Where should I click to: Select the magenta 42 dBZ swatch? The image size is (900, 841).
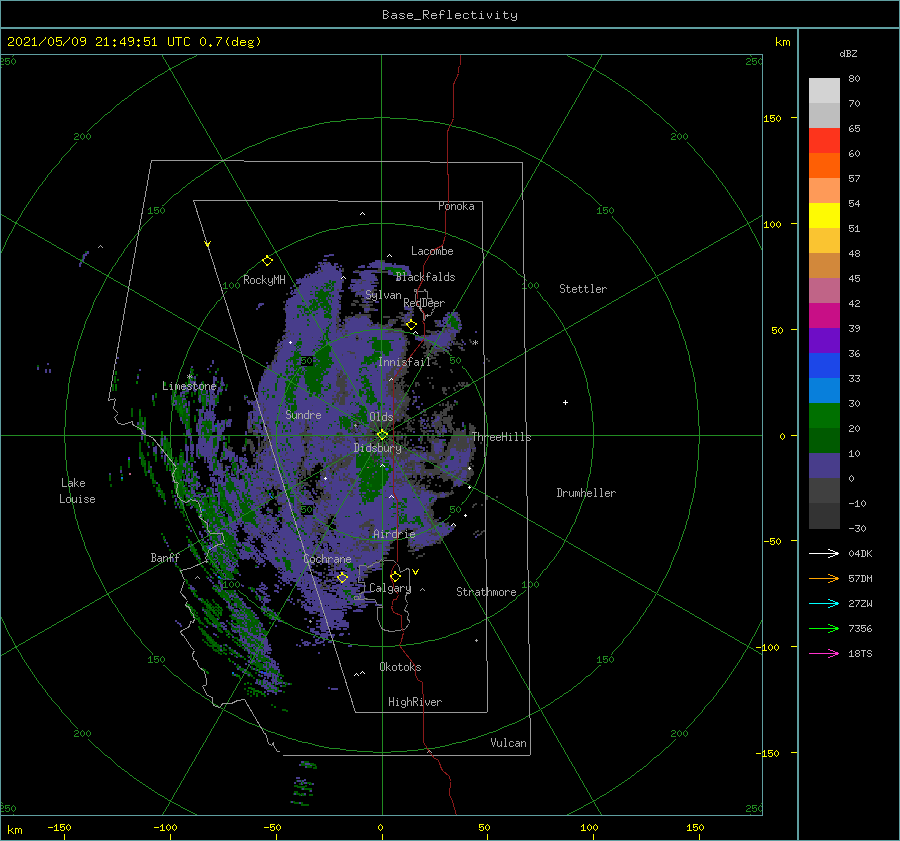tap(824, 316)
